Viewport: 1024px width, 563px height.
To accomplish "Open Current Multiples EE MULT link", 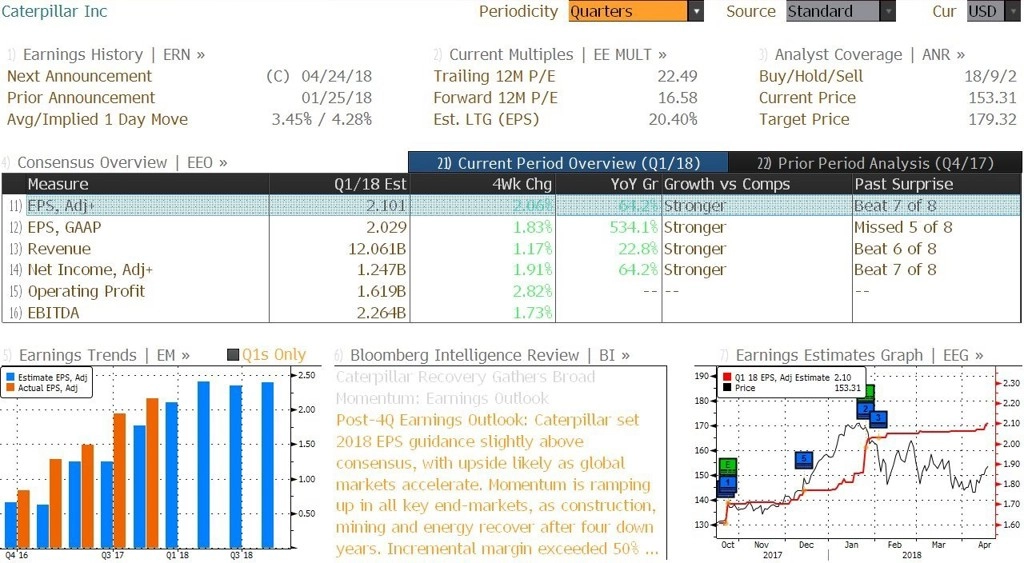I will coord(550,55).
